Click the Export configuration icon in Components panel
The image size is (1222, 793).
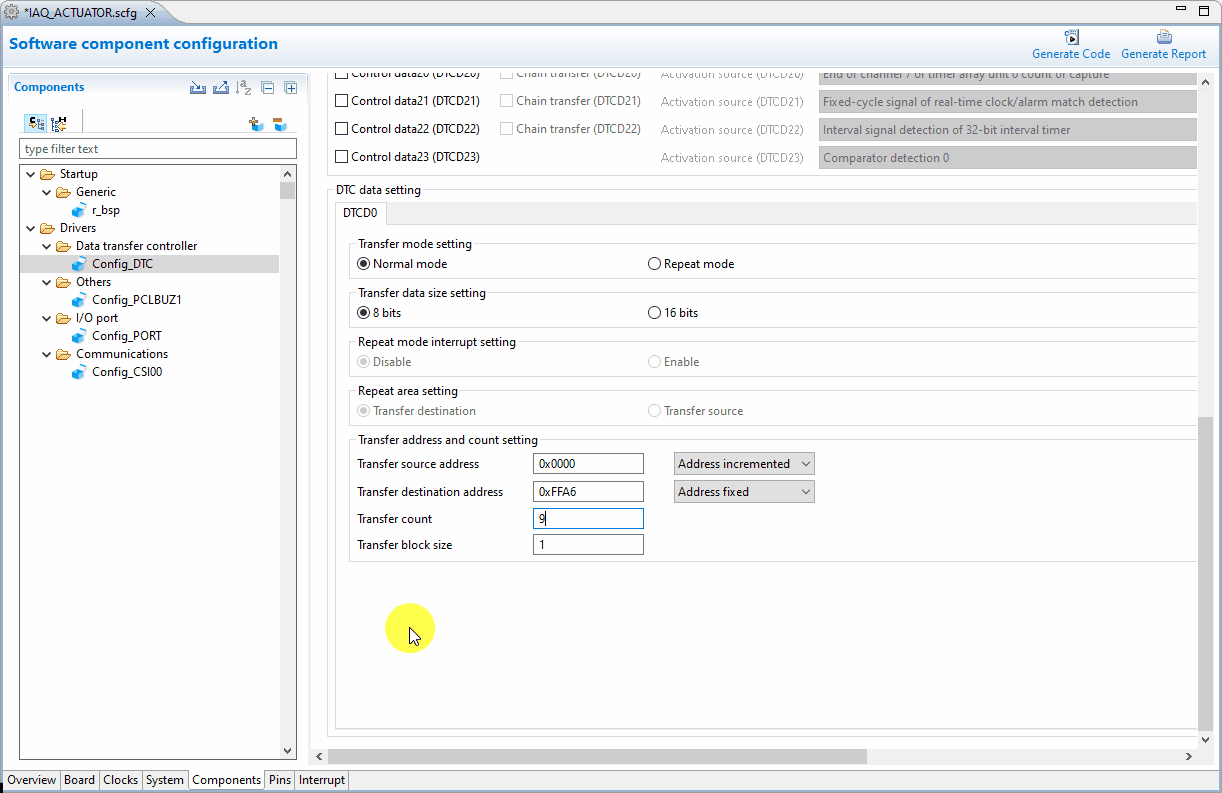221,88
